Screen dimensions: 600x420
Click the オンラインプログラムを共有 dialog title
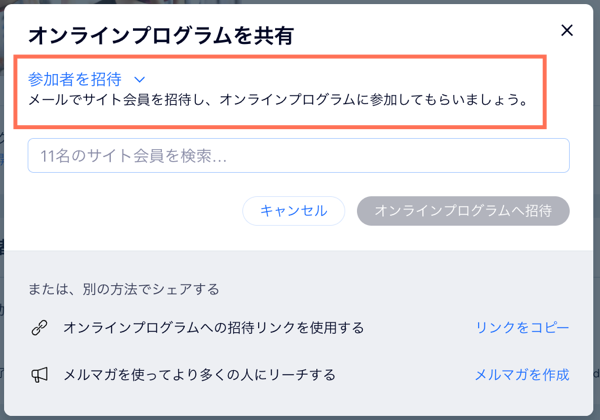(161, 36)
